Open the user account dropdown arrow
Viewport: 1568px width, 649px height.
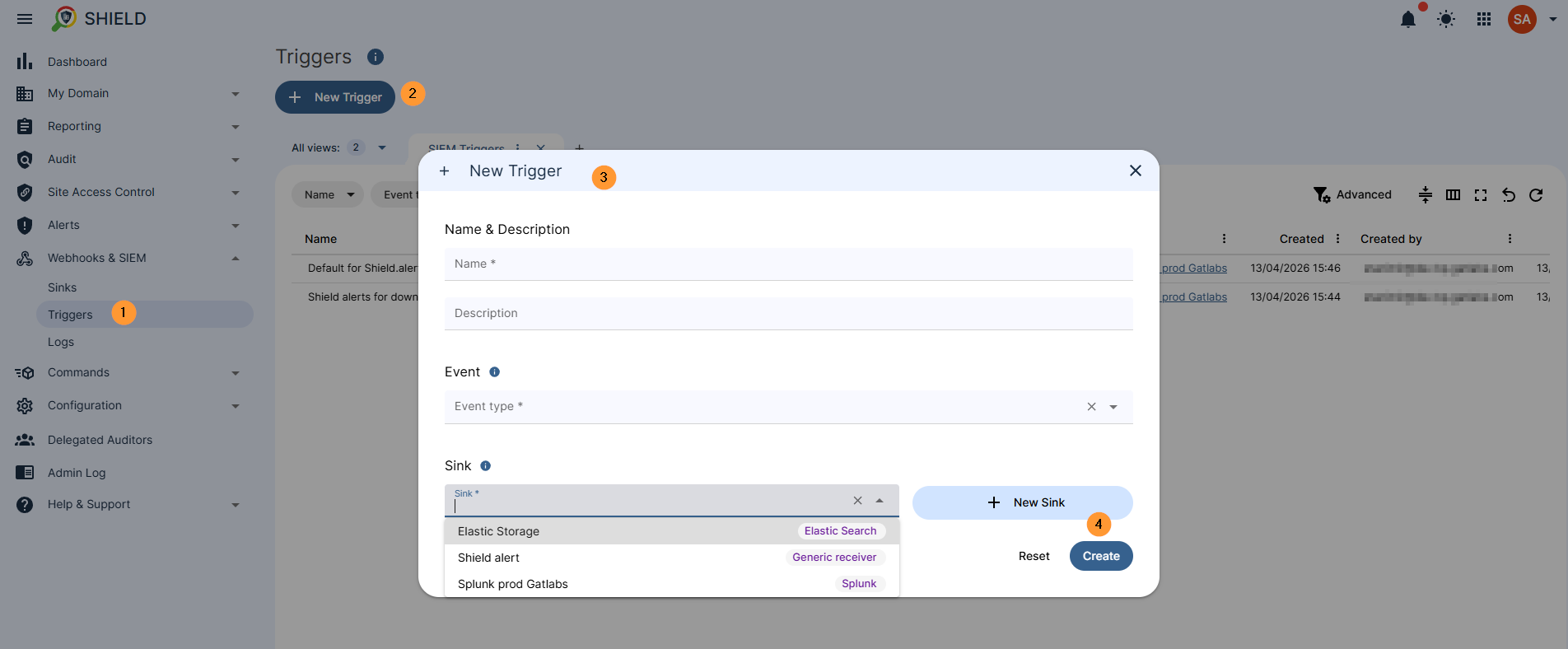(1552, 19)
